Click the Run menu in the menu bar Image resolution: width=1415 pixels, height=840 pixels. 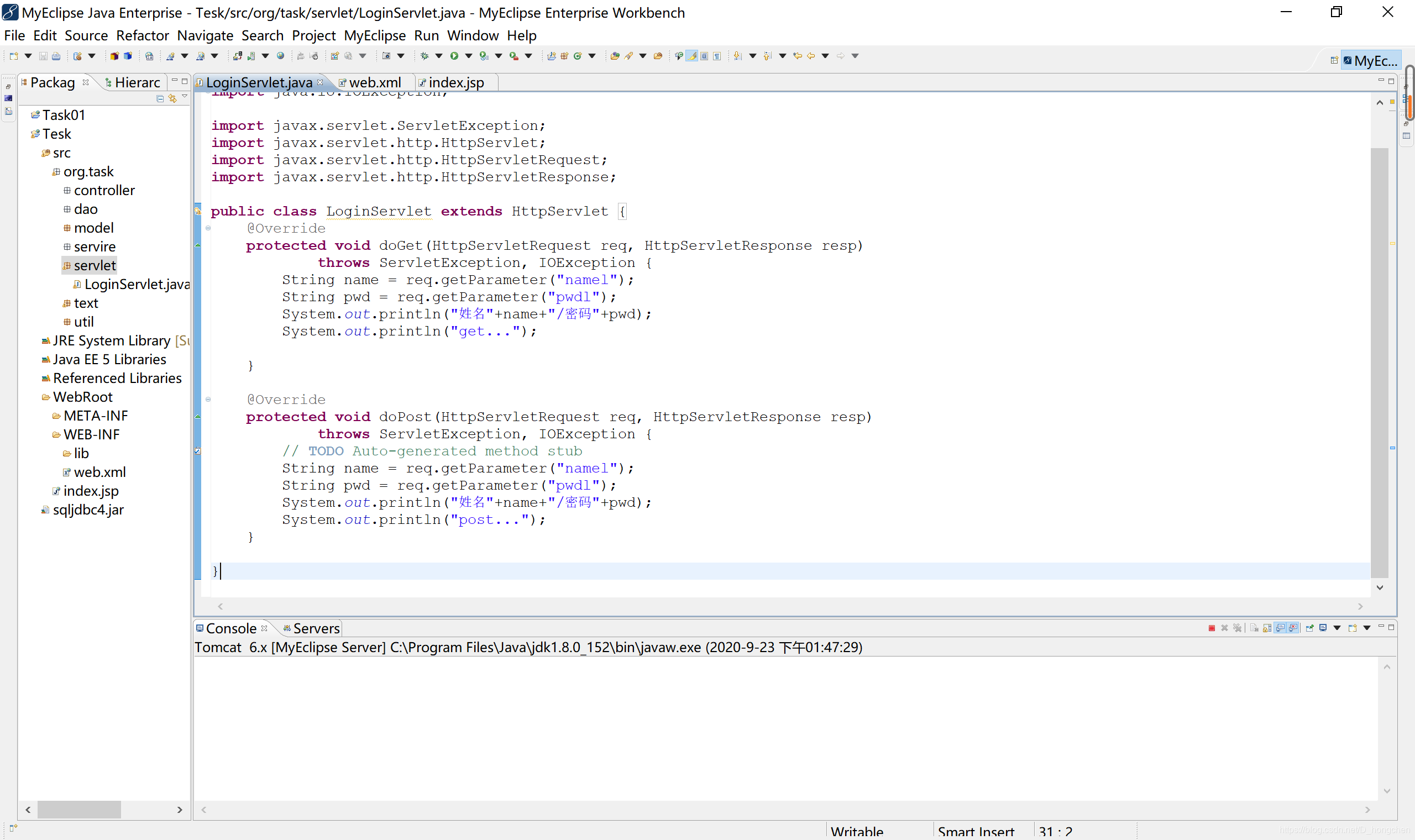click(426, 36)
